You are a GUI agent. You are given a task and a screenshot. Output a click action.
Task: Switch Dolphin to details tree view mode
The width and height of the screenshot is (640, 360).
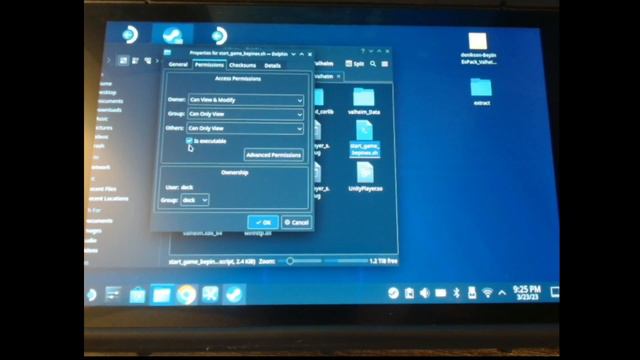(x=147, y=61)
